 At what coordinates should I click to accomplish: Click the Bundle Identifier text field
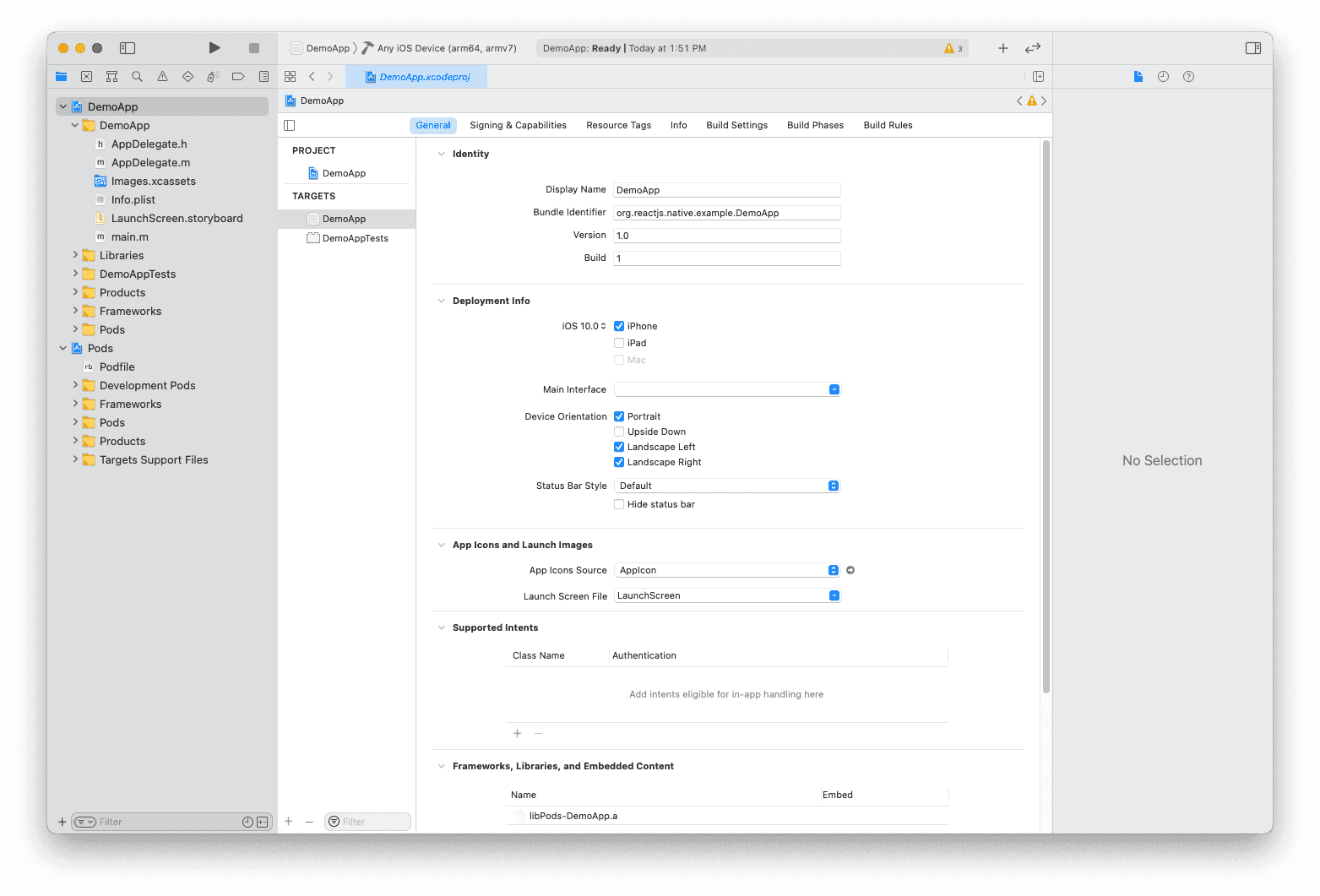pos(727,213)
